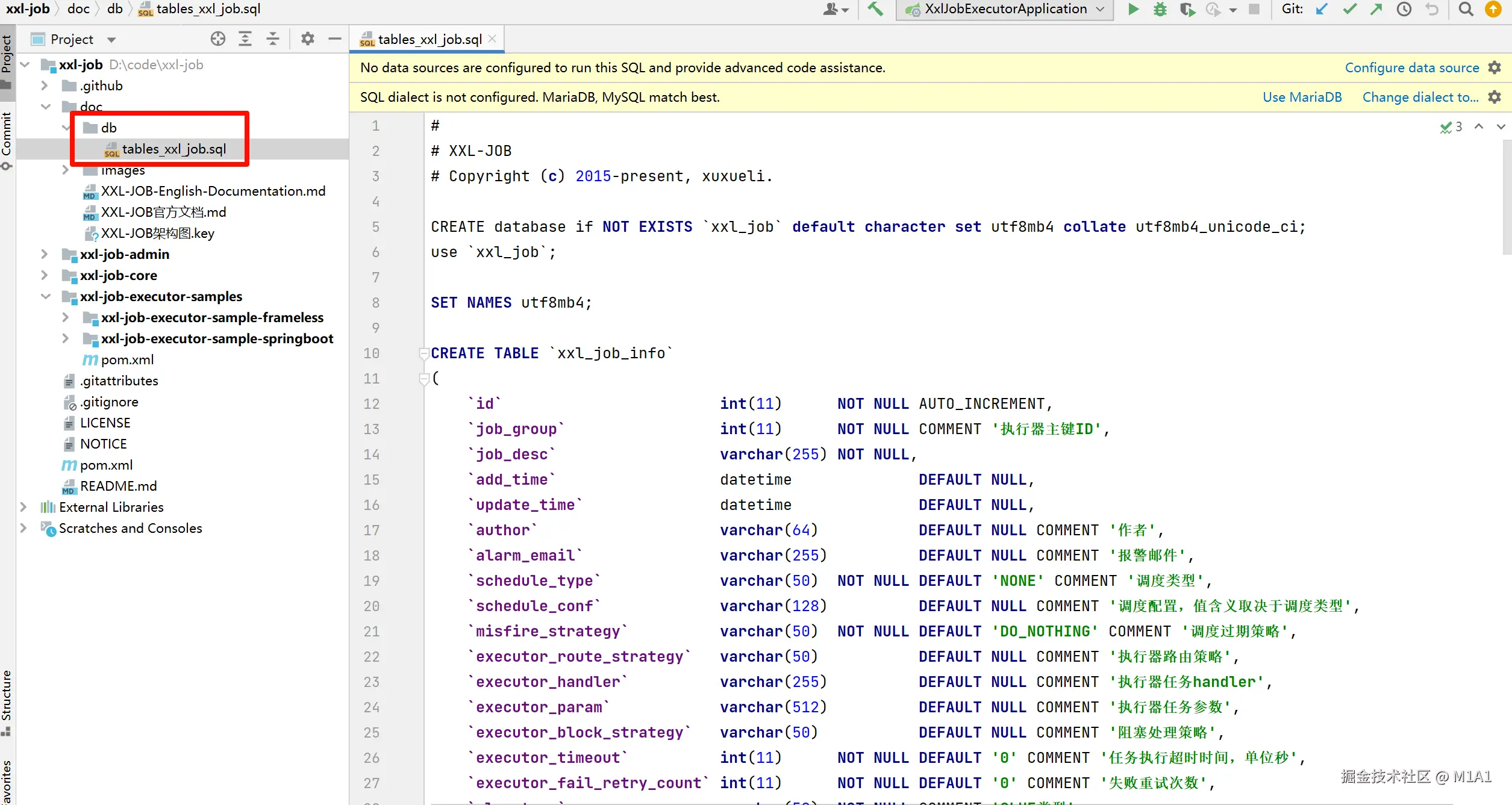This screenshot has width=1512, height=805.
Task: Open Project panel settings gear
Action: [x=308, y=39]
